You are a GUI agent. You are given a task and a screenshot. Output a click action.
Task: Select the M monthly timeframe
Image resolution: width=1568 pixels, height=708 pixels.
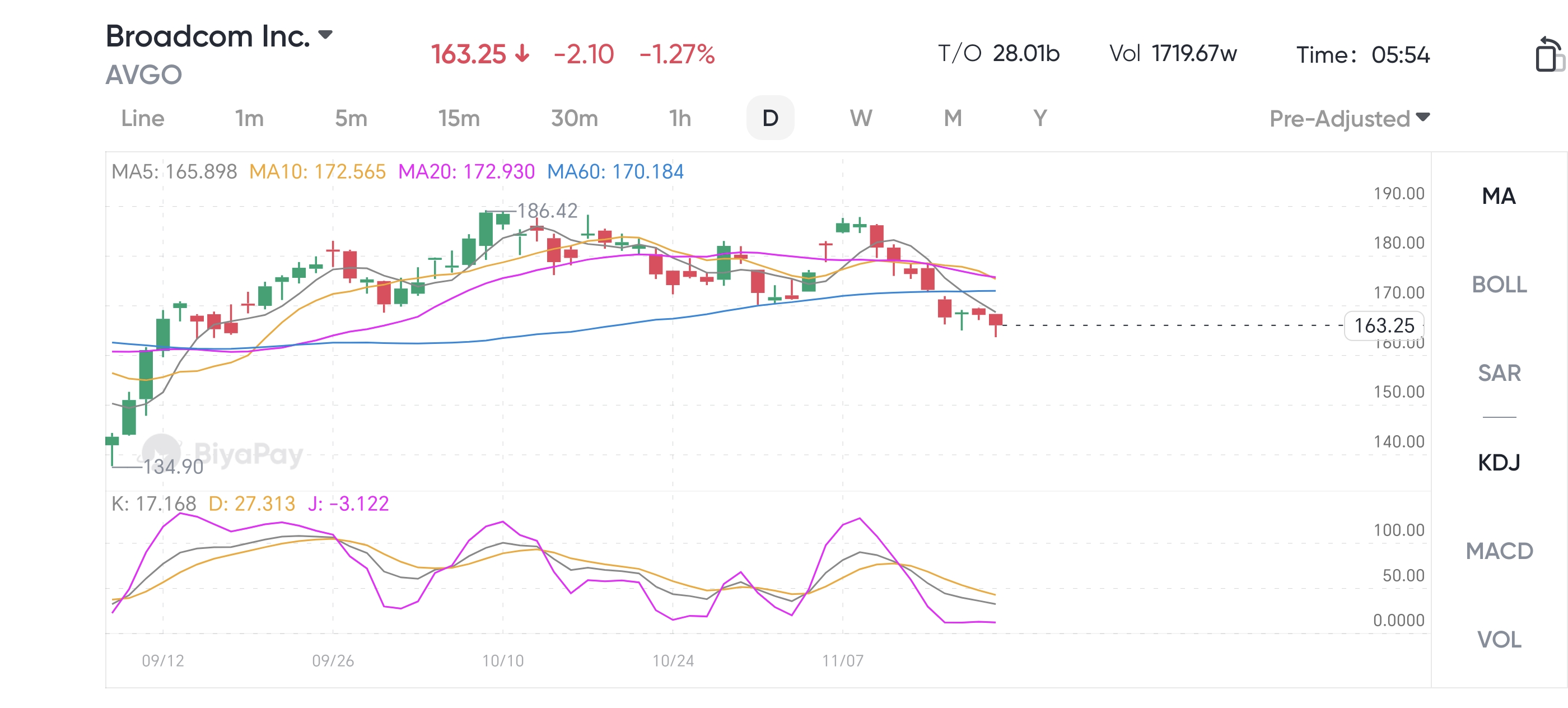pyautogui.click(x=953, y=118)
